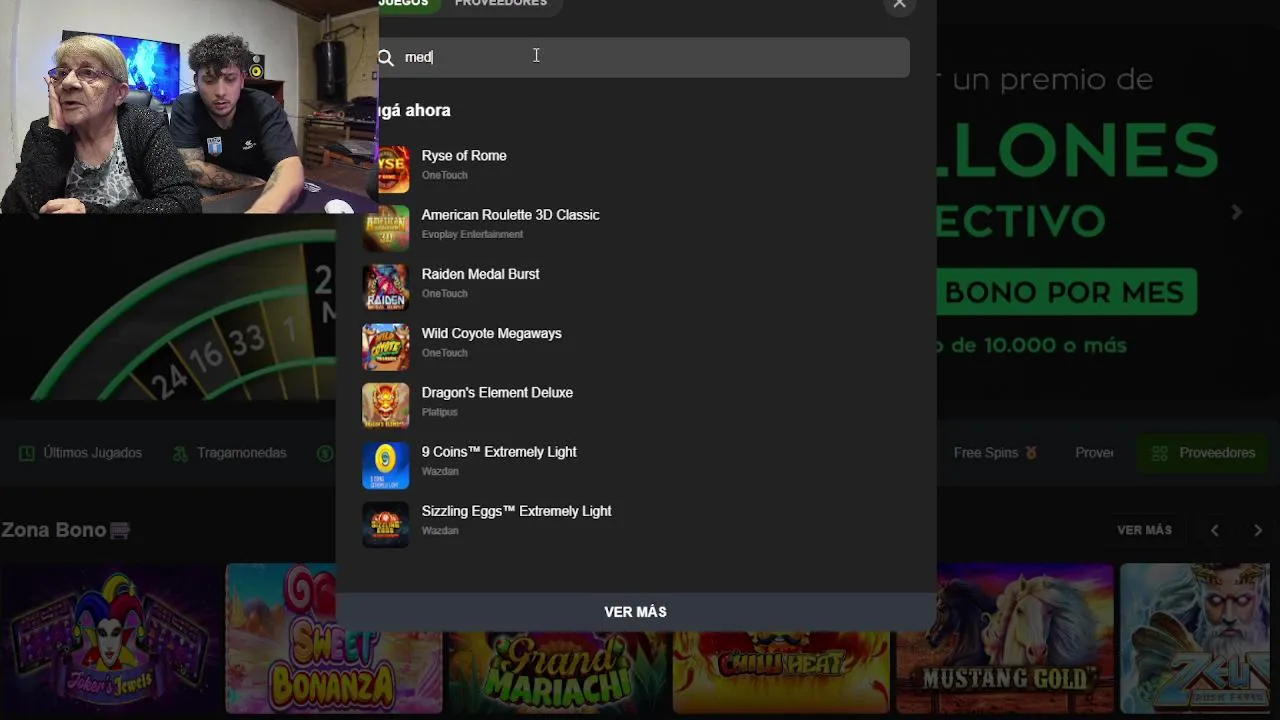Click the Proveedores grid icon
Viewport: 1280px width, 720px height.
(1160, 453)
